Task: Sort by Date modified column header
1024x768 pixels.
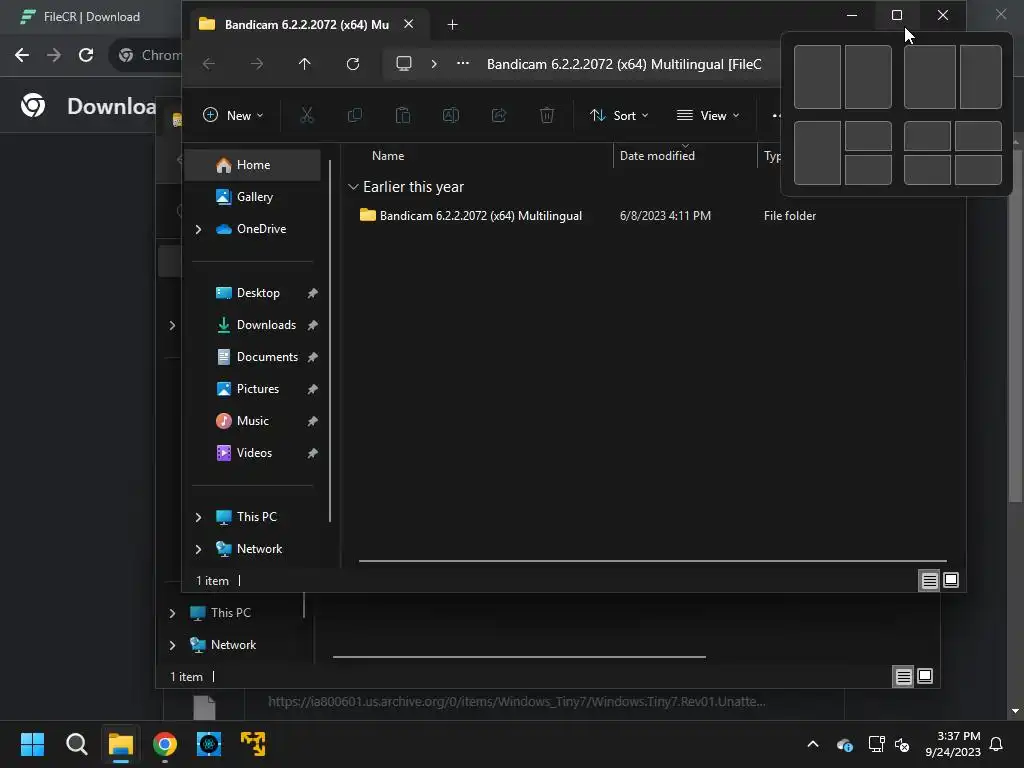Action: pyautogui.click(x=657, y=156)
